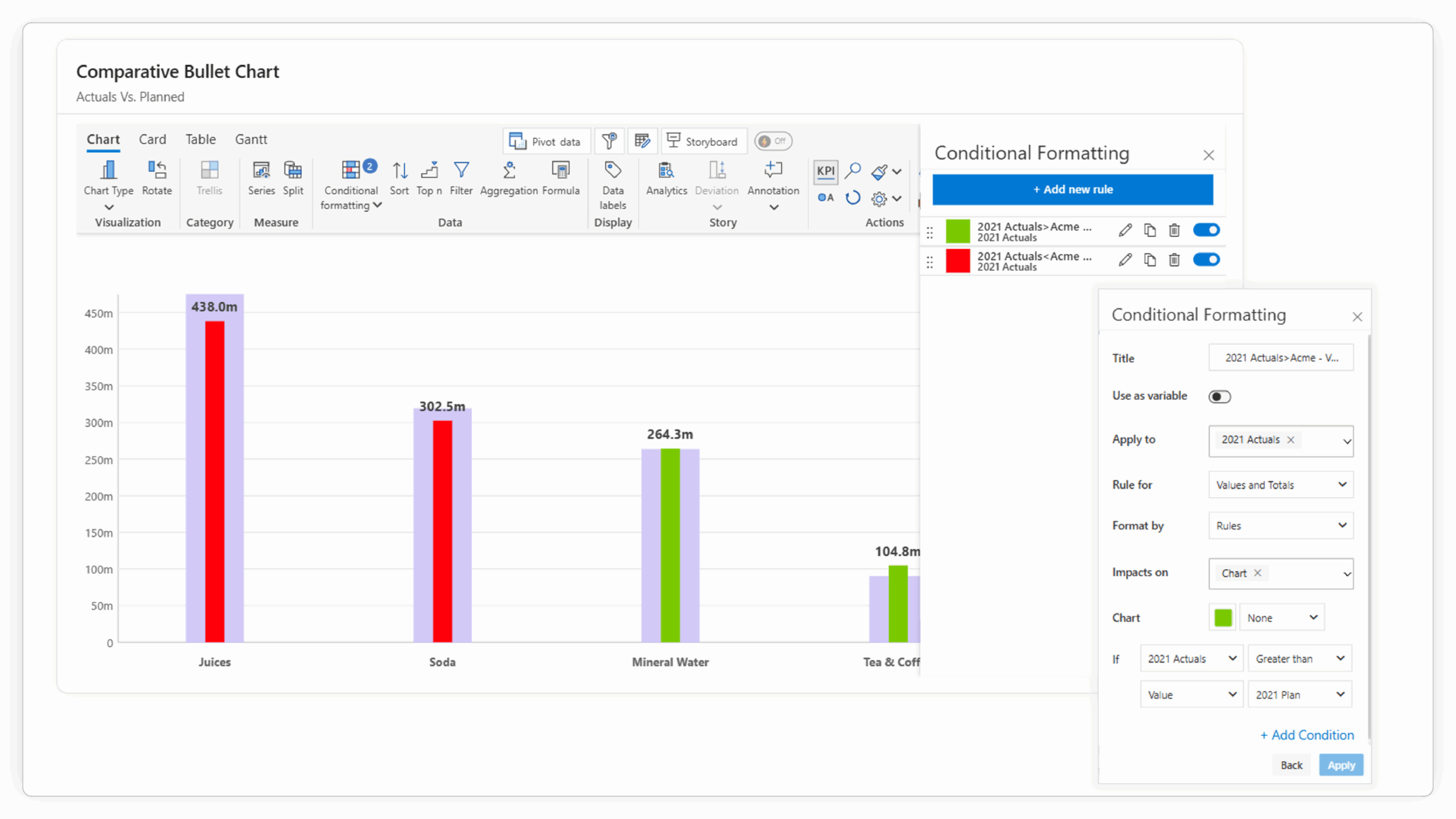Screen dimensions: 1456x819
Task: Switch to the Table tab
Action: tap(200, 139)
